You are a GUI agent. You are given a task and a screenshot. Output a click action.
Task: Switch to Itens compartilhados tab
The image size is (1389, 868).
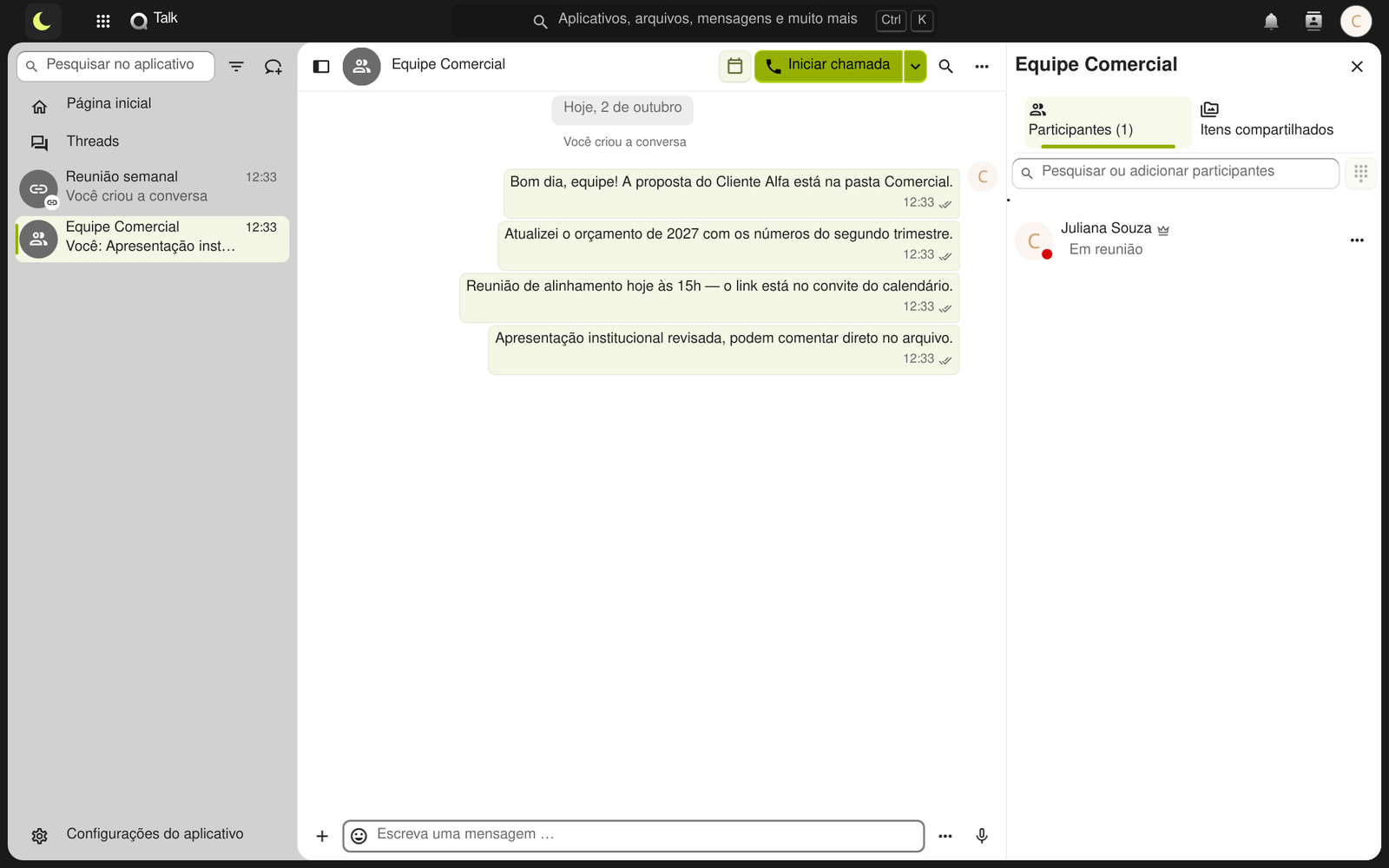click(1267, 122)
